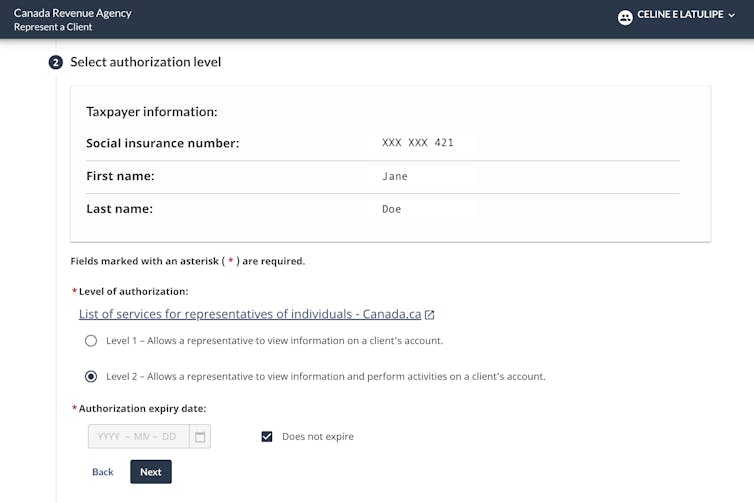Click the last name value Doe
The image size is (754, 503).
[x=392, y=210]
